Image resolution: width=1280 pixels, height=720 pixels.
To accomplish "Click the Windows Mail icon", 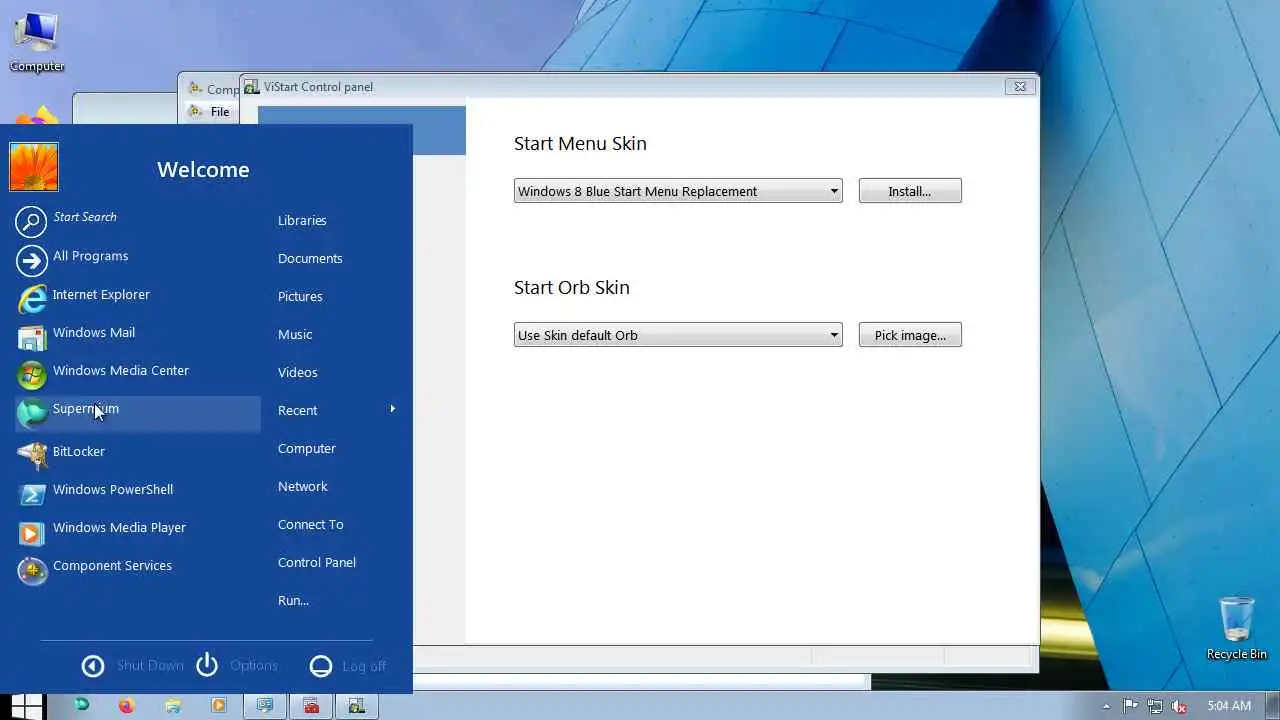I will (32, 337).
